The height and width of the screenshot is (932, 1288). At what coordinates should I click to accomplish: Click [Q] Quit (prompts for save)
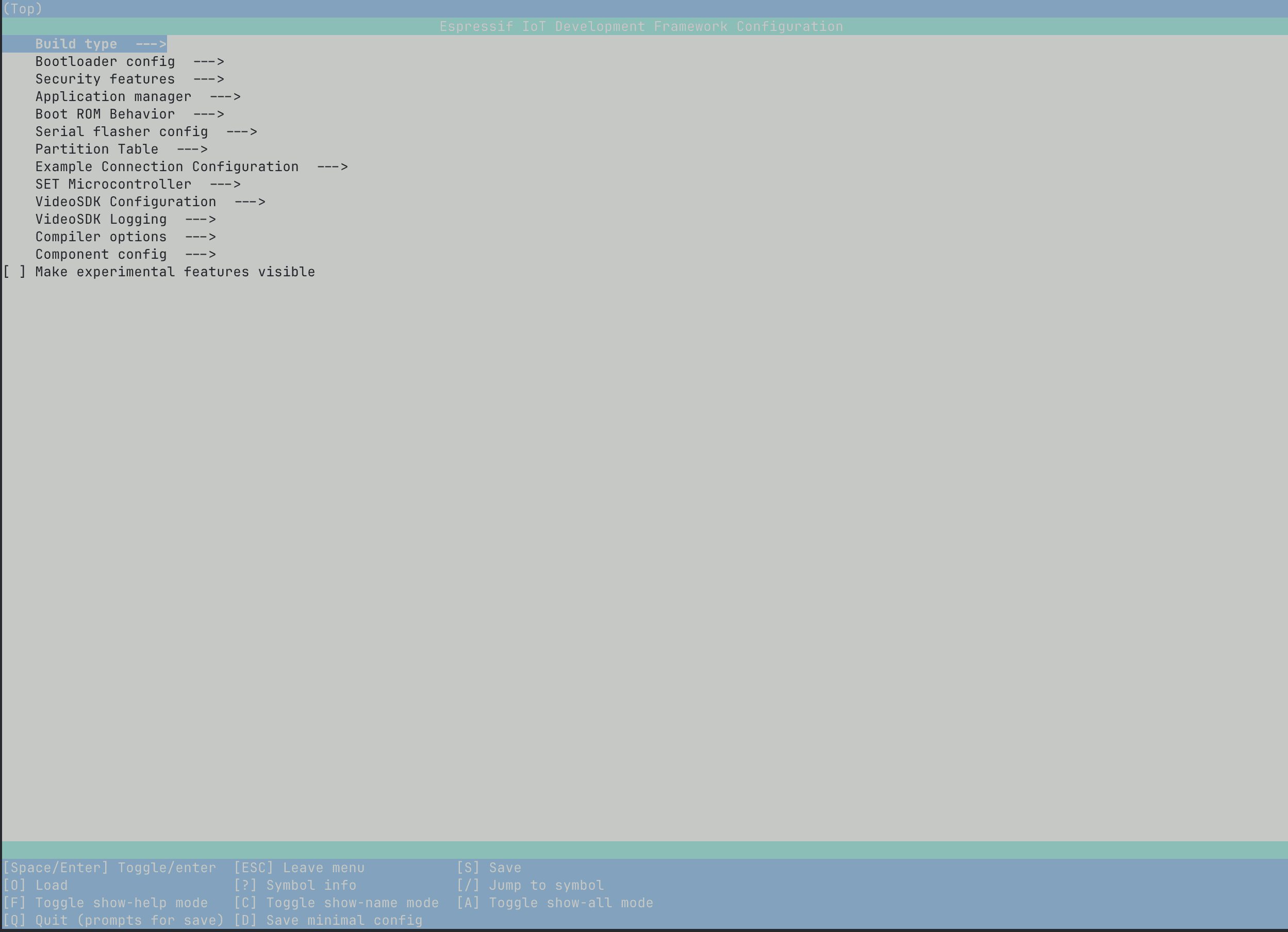click(113, 921)
